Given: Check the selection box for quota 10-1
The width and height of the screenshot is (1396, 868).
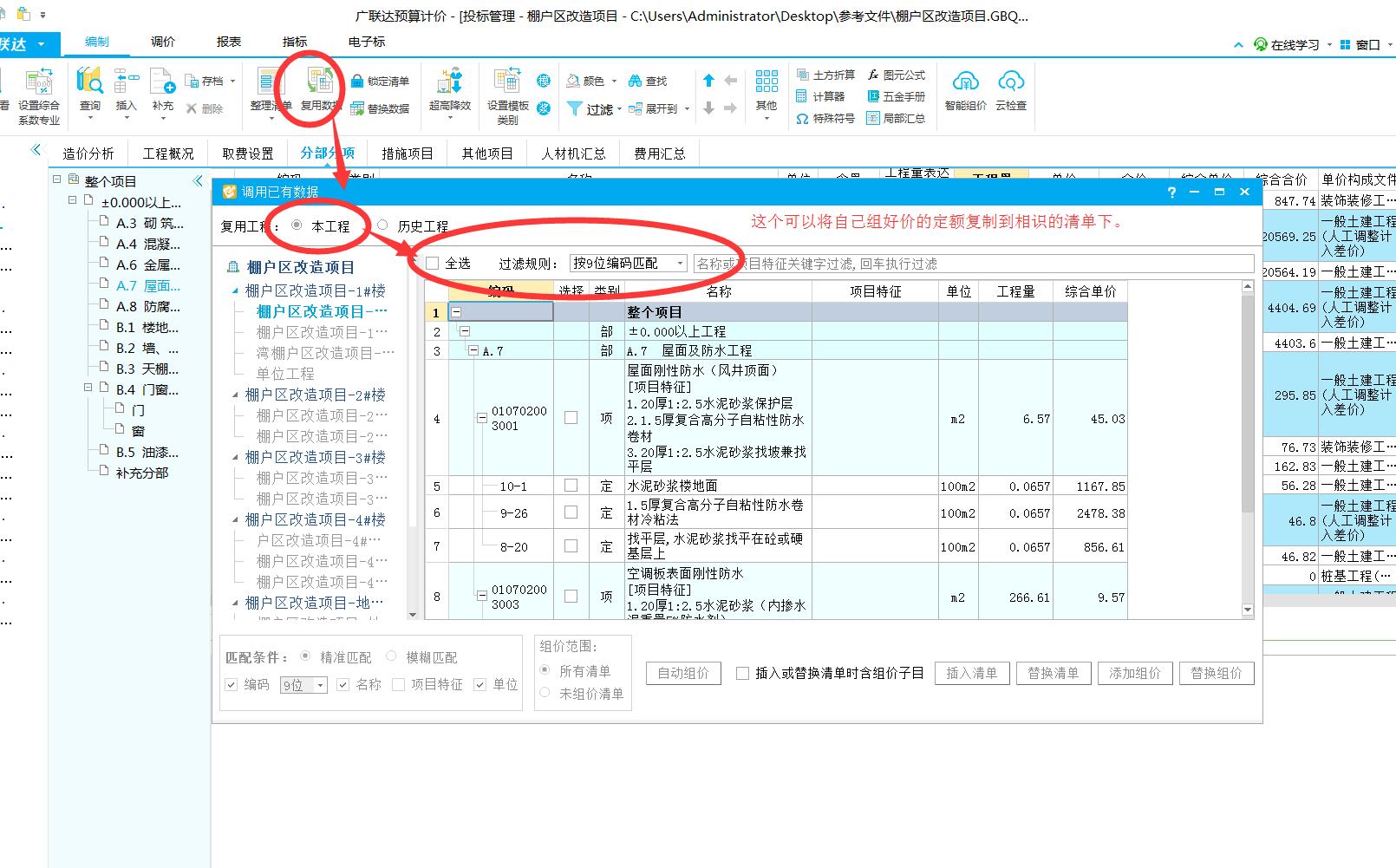Looking at the screenshot, I should [x=571, y=486].
